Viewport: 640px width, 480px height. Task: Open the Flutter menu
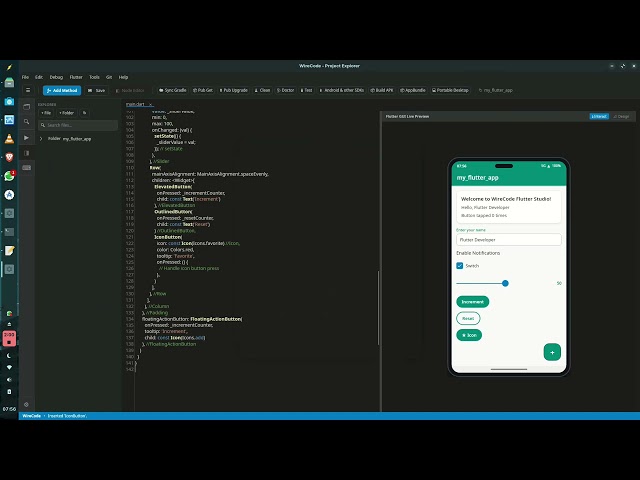pyautogui.click(x=76, y=77)
